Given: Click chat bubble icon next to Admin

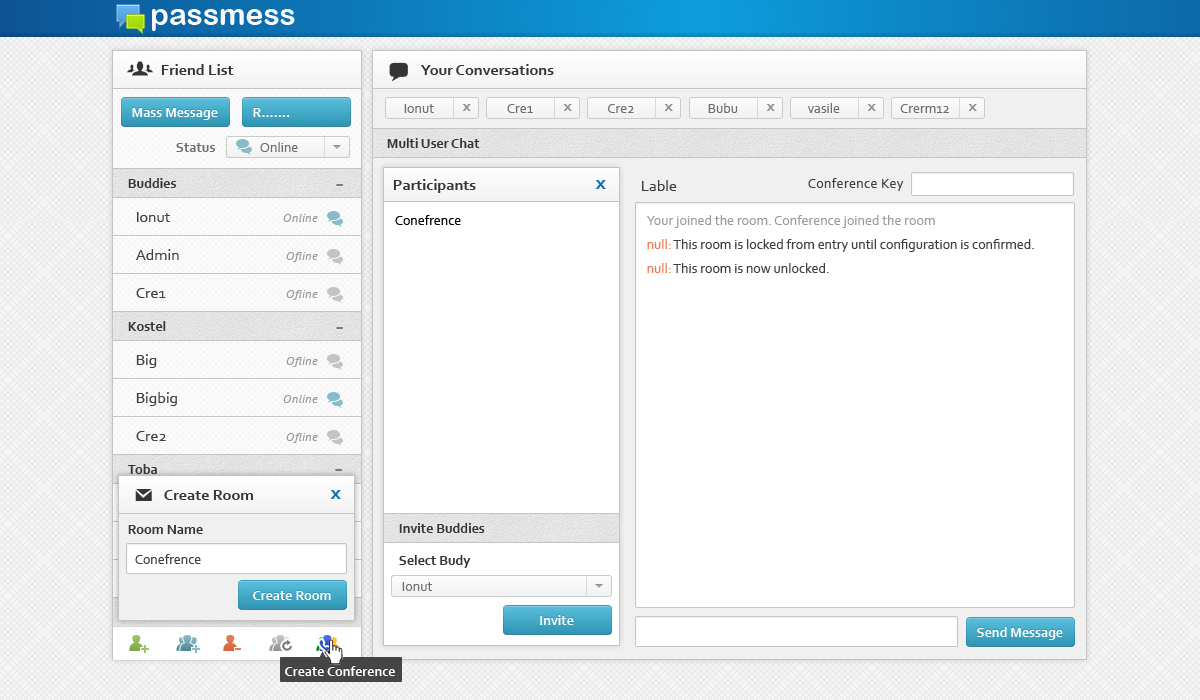Looking at the screenshot, I should (335, 256).
